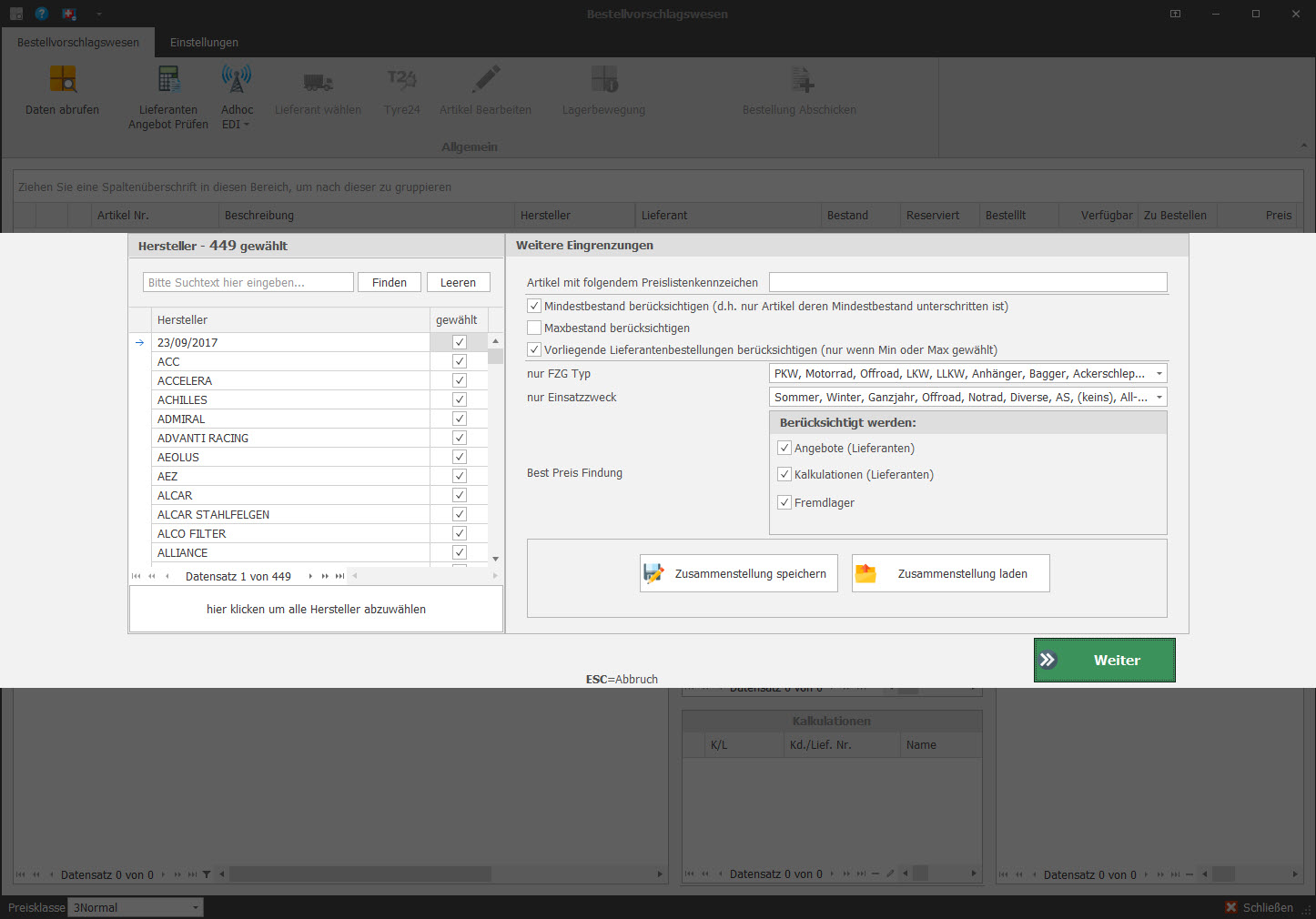Uncheck gewählt for ACC
Image resolution: width=1316 pixels, height=919 pixels.
coord(460,361)
